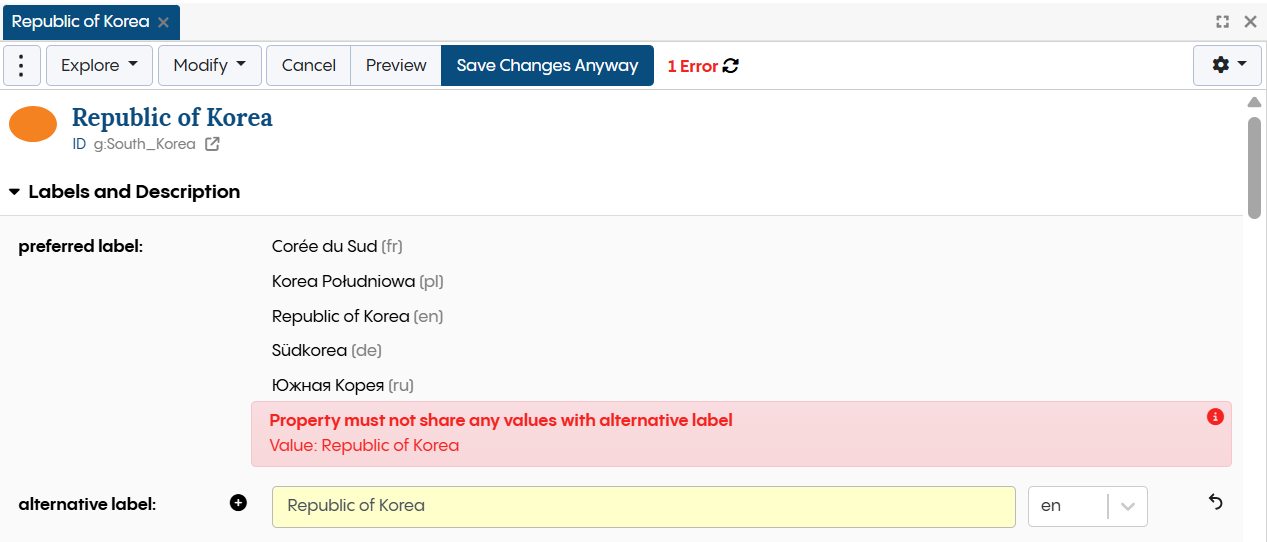
Task: Revert the alternative label change
Action: [1215, 503]
